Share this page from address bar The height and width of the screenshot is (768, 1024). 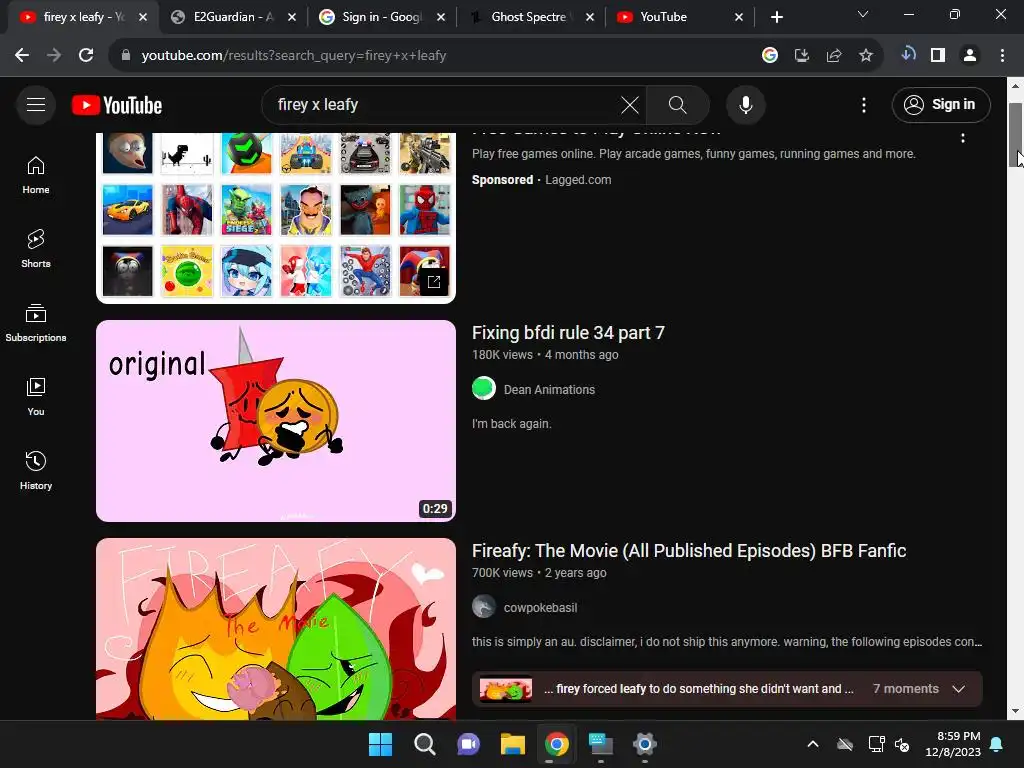pos(834,56)
